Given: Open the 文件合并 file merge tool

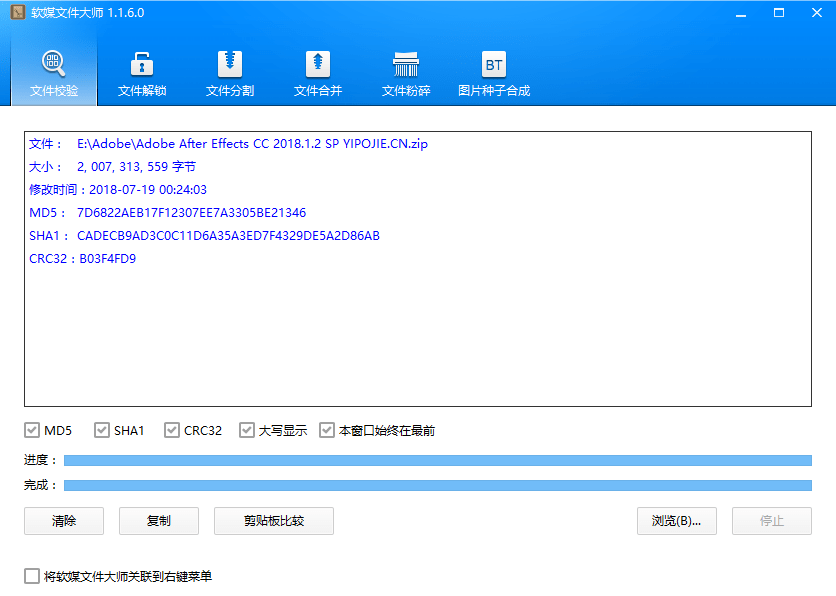Looking at the screenshot, I should [317, 72].
